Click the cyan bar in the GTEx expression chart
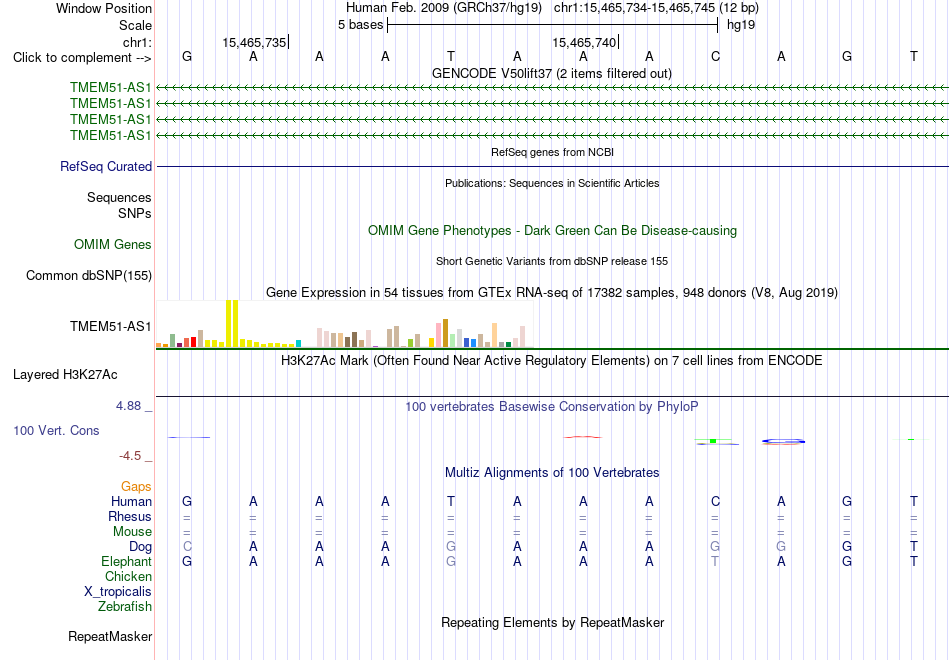 298,344
